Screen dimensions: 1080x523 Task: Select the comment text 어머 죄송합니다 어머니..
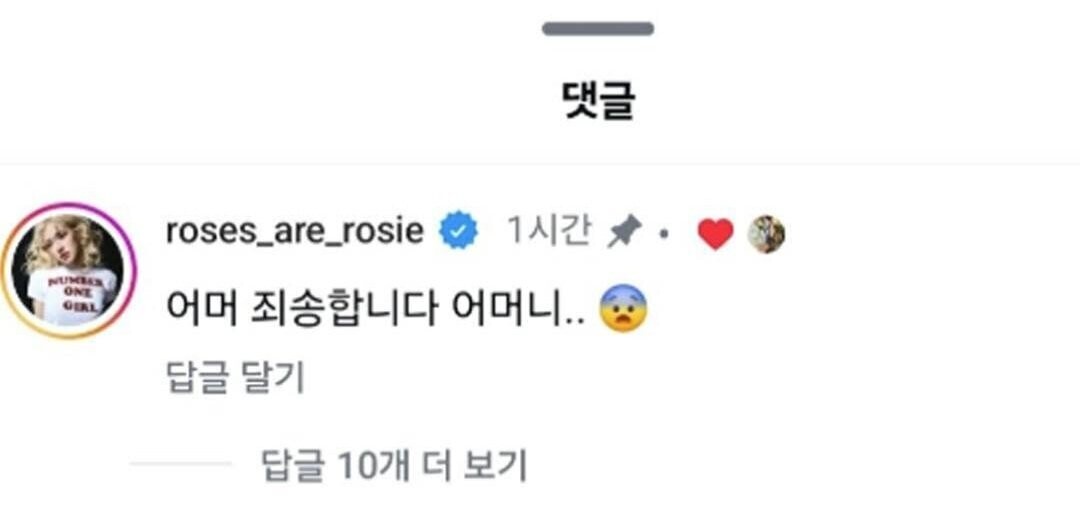(376, 309)
